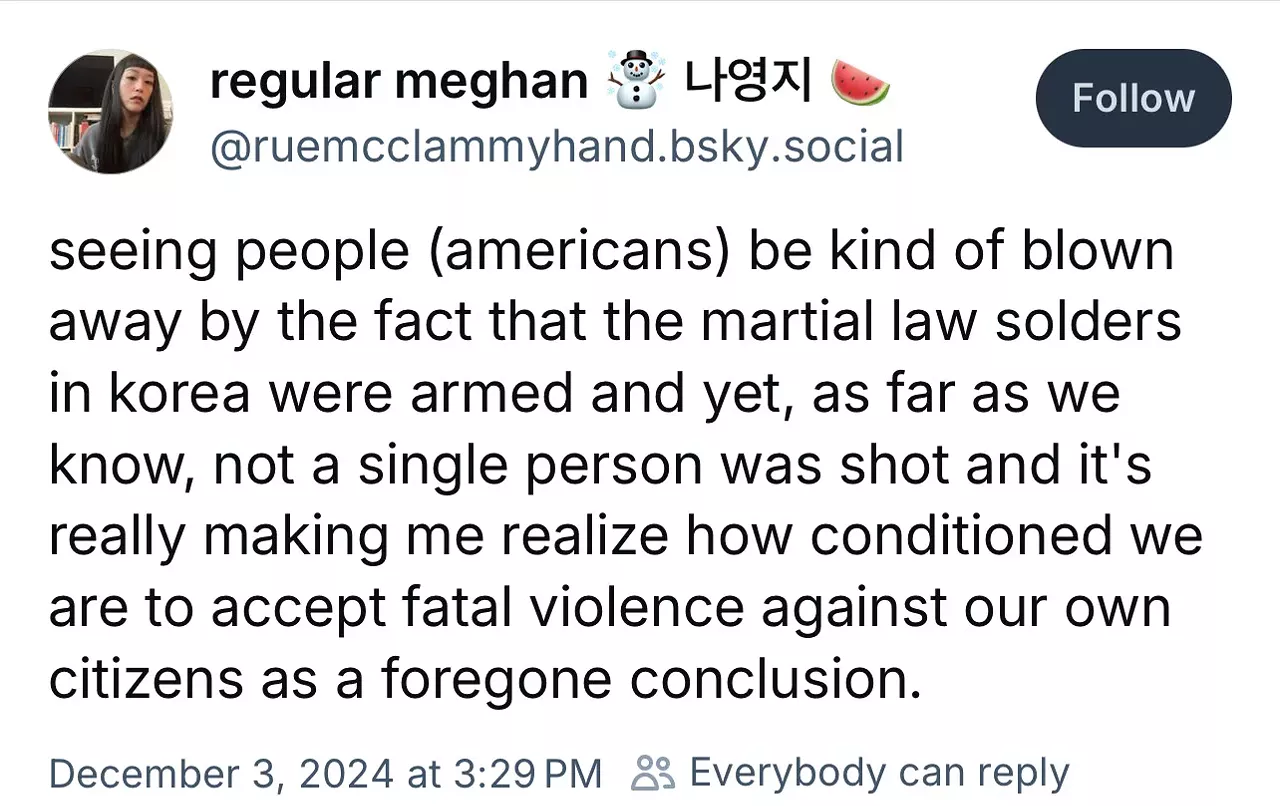
Task: Open the display name 'regular meghan'
Action: tap(398, 82)
